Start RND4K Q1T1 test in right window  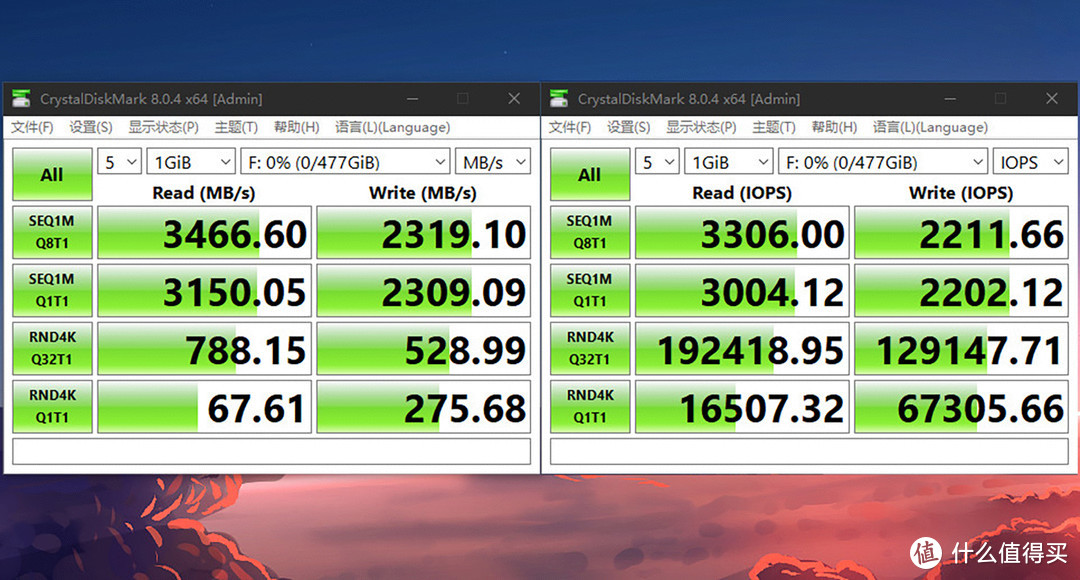[x=590, y=406]
